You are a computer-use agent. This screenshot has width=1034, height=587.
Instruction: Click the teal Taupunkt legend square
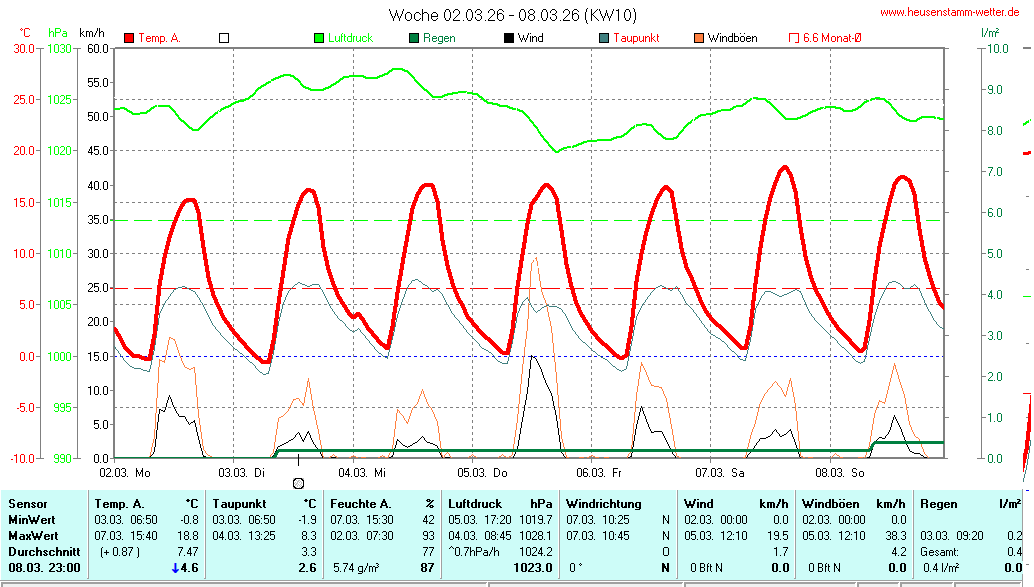tap(604, 38)
